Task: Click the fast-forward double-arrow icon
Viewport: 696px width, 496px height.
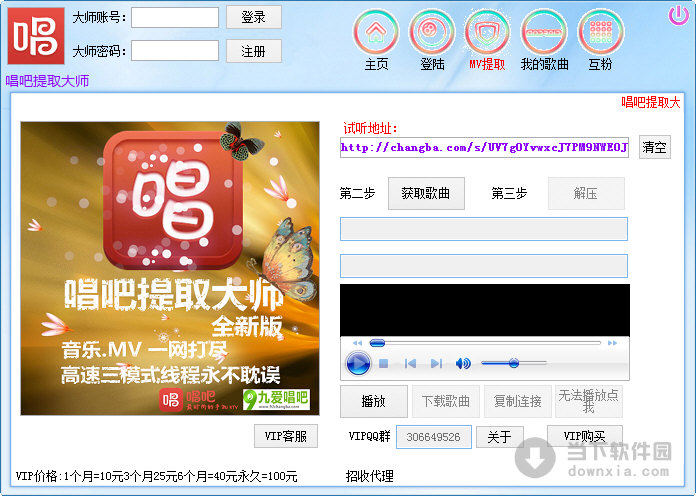Action: pyautogui.click(x=613, y=343)
